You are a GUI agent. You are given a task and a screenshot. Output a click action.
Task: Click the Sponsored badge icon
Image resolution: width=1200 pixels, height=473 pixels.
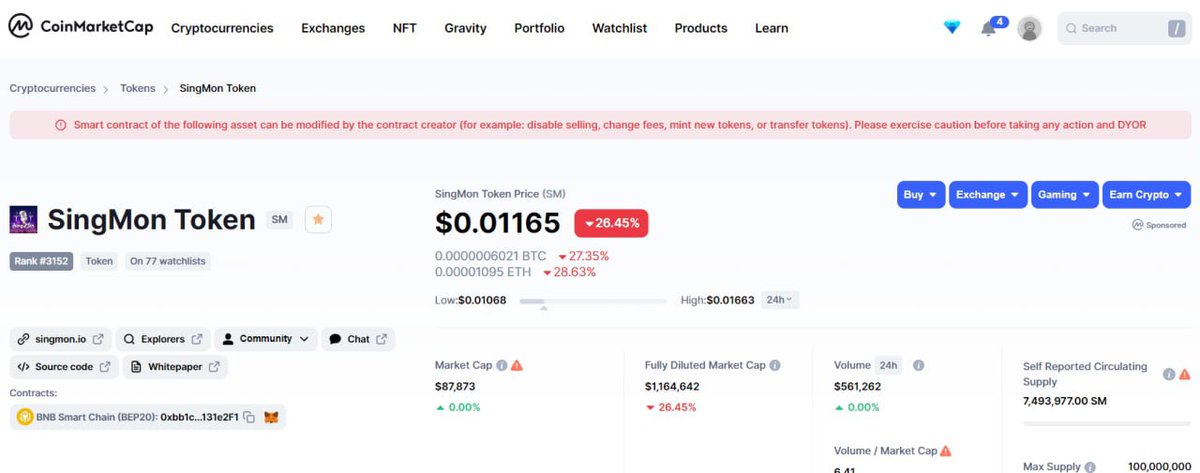coord(1138,225)
